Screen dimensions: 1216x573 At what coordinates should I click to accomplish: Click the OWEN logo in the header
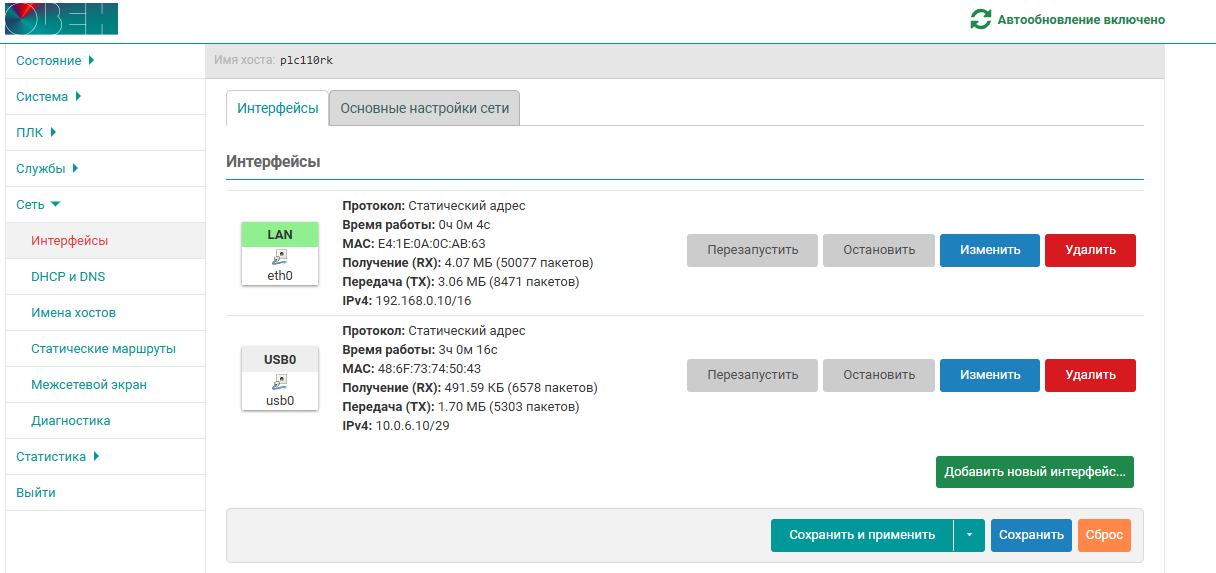click(61, 19)
